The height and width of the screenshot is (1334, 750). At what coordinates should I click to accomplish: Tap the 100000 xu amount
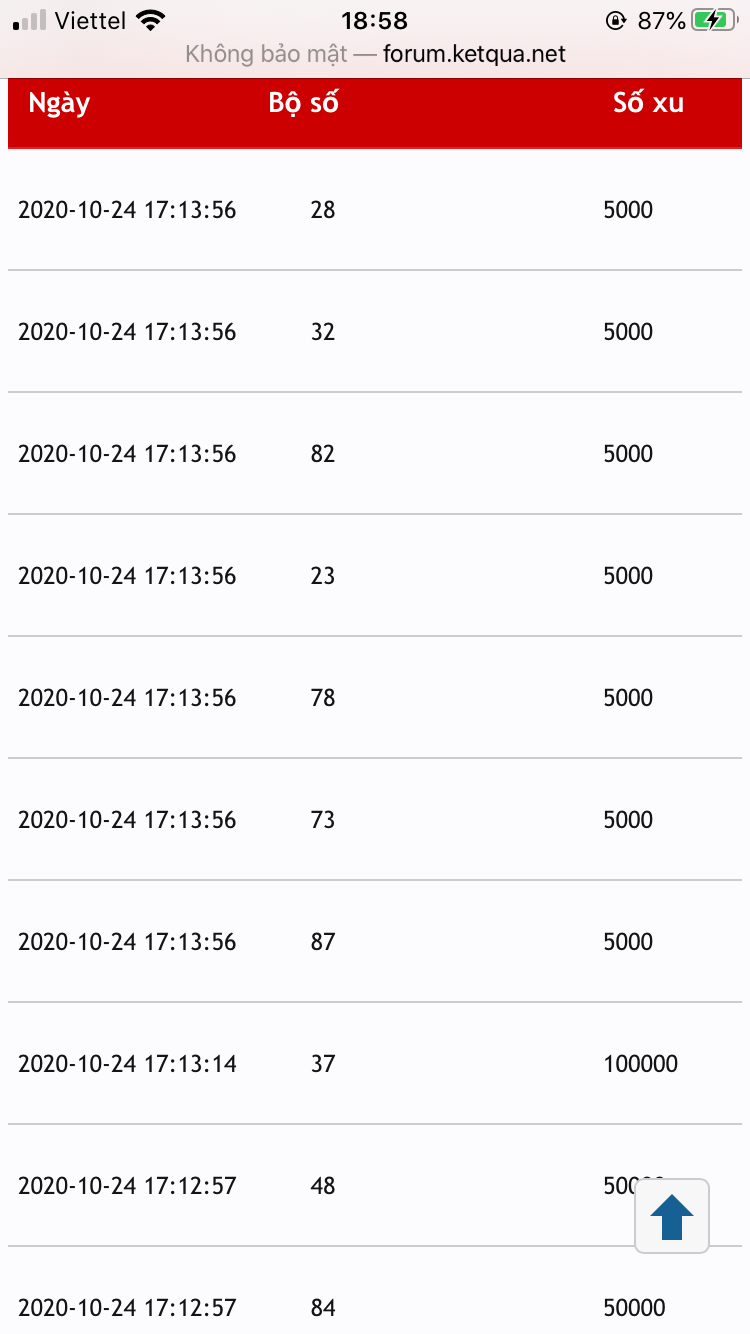coord(640,1064)
